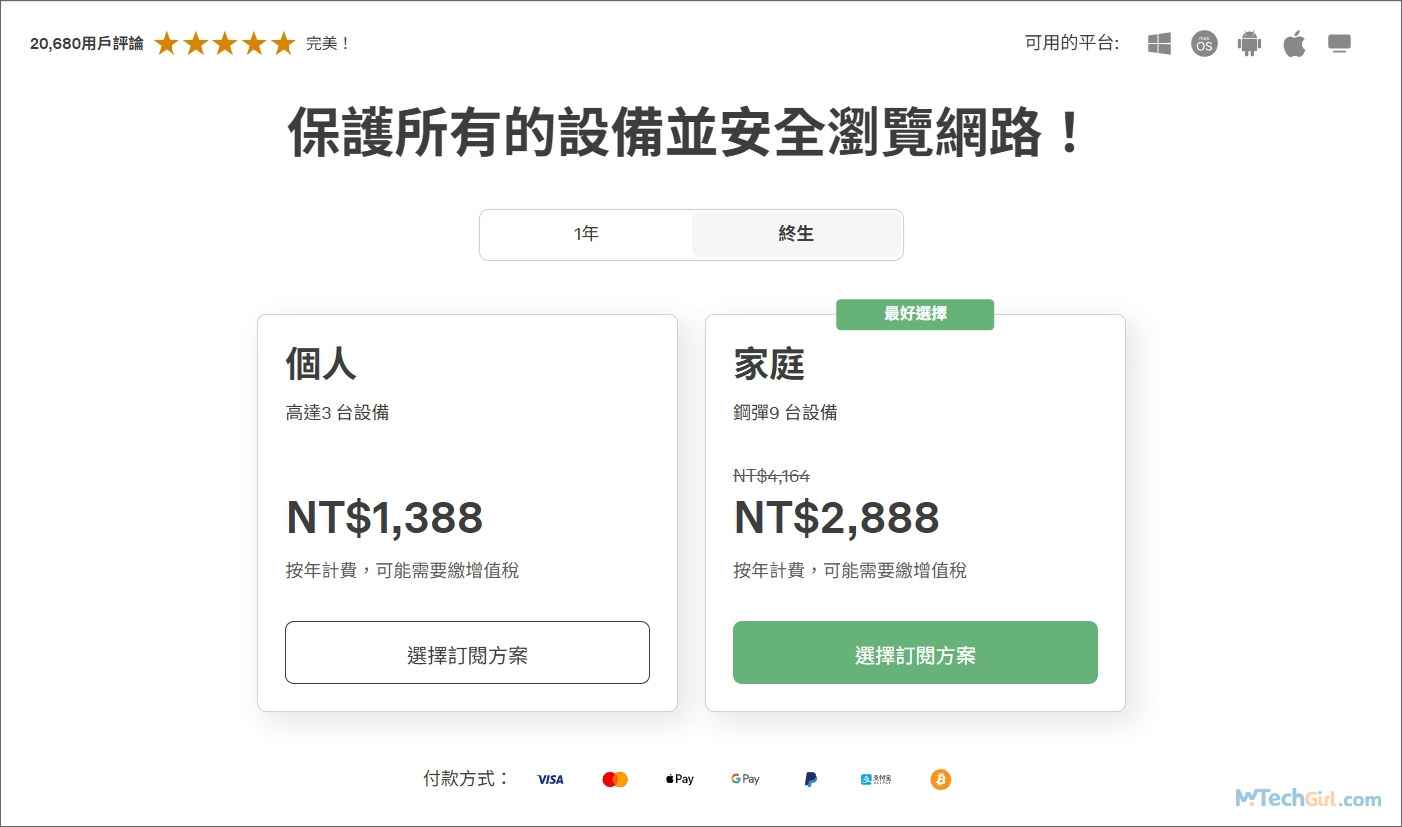Click the Windows platform icon
Screen dimensions: 1402x827
point(1159,44)
